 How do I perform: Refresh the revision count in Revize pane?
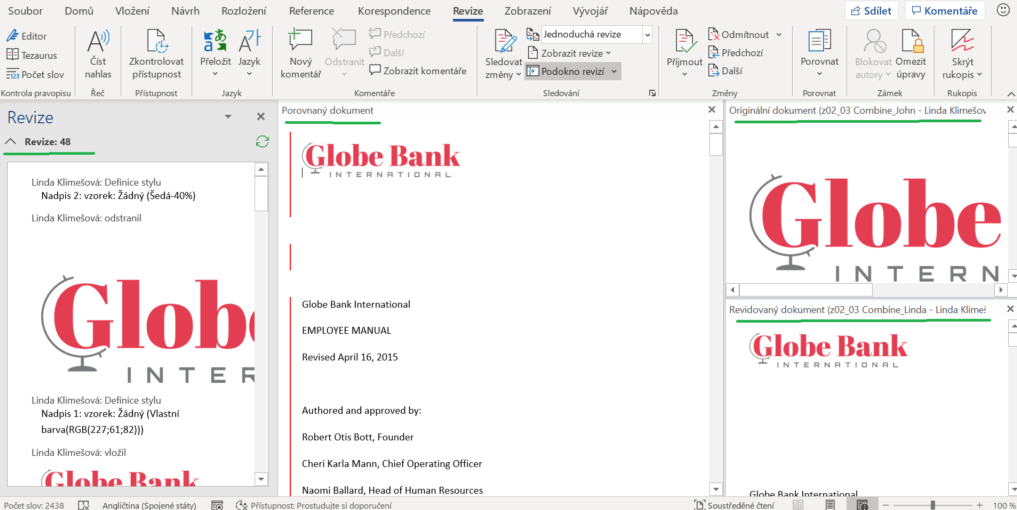pyautogui.click(x=262, y=141)
